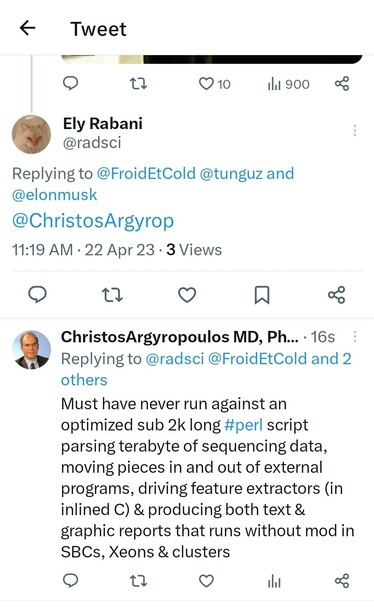
Task: Reply to the top tweet with 10 likes
Action: point(71,84)
